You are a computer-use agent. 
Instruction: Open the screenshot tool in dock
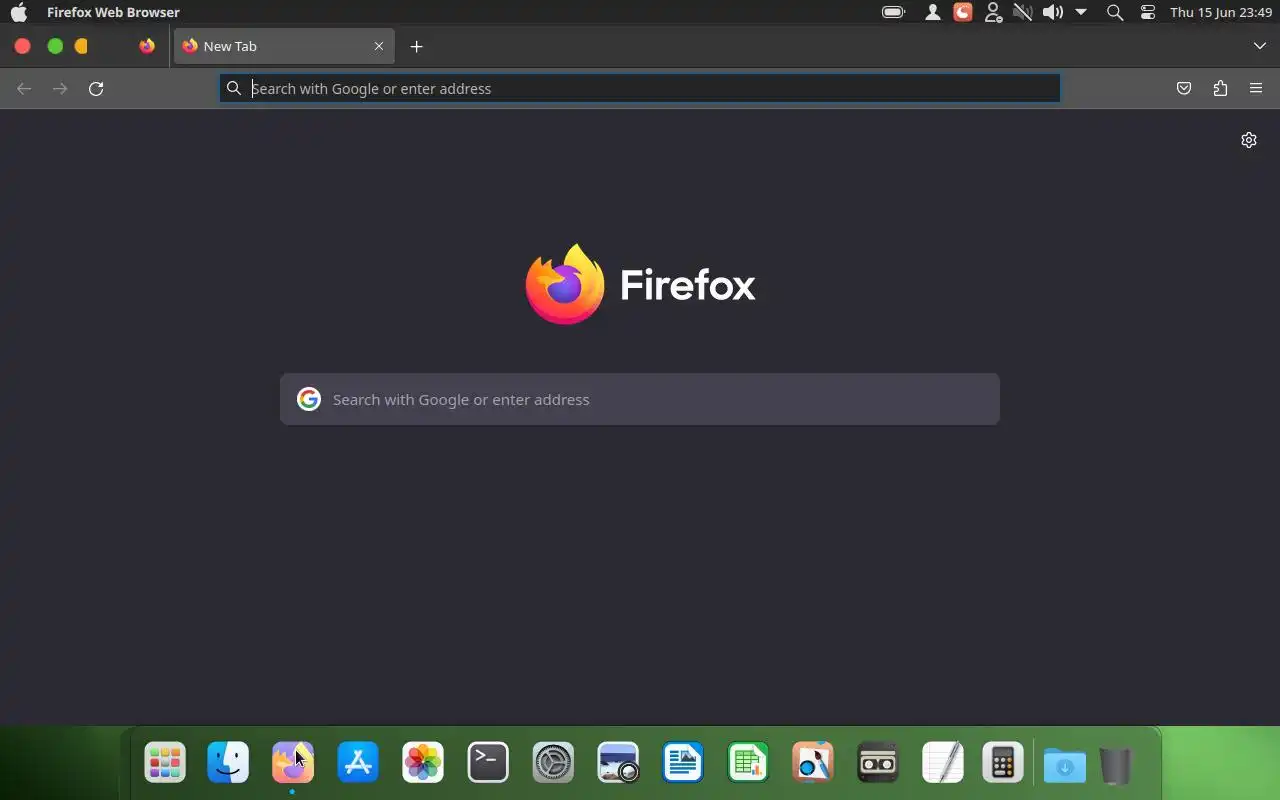618,763
